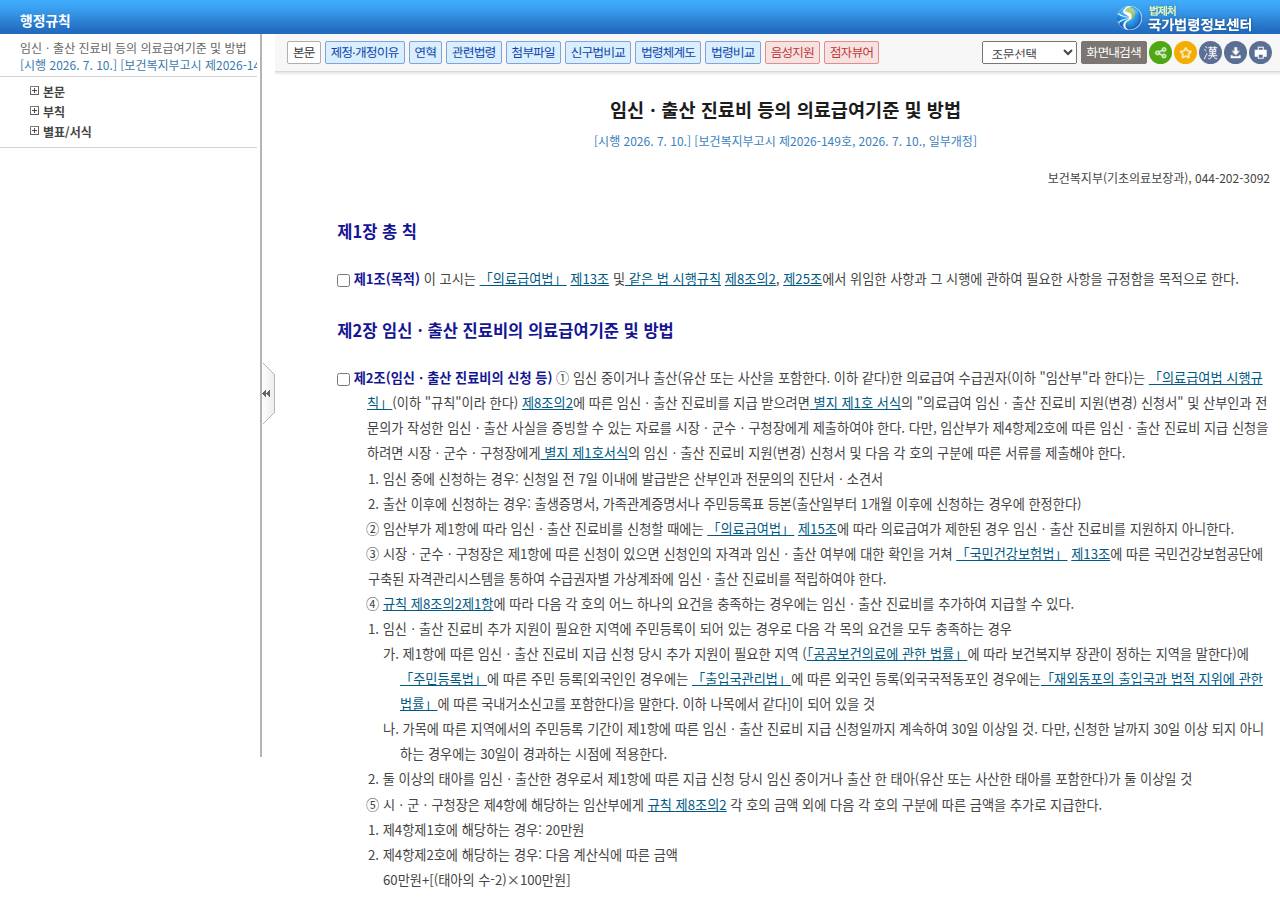Open the 관련법령 tab
This screenshot has width=1280, height=900.
tap(473, 53)
